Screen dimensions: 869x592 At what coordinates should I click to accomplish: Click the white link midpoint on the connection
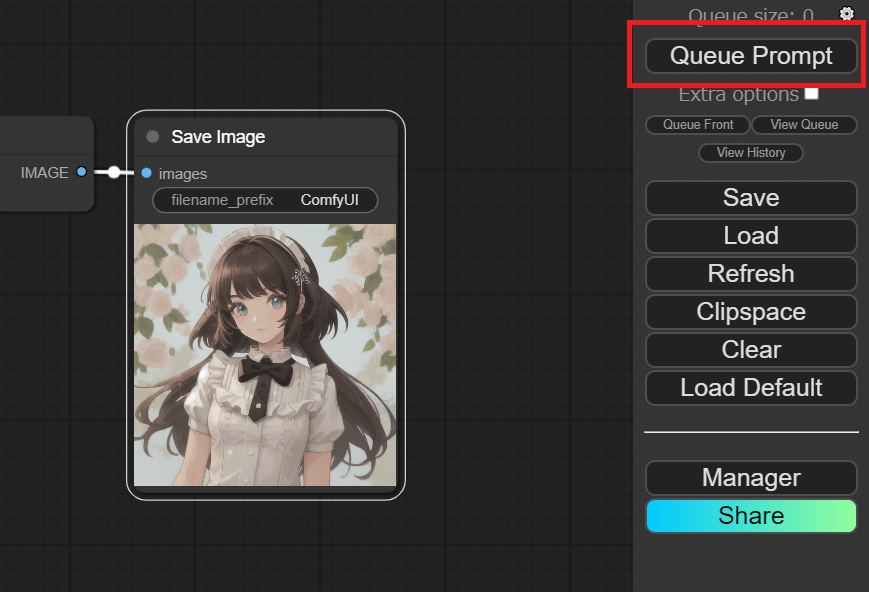114,172
